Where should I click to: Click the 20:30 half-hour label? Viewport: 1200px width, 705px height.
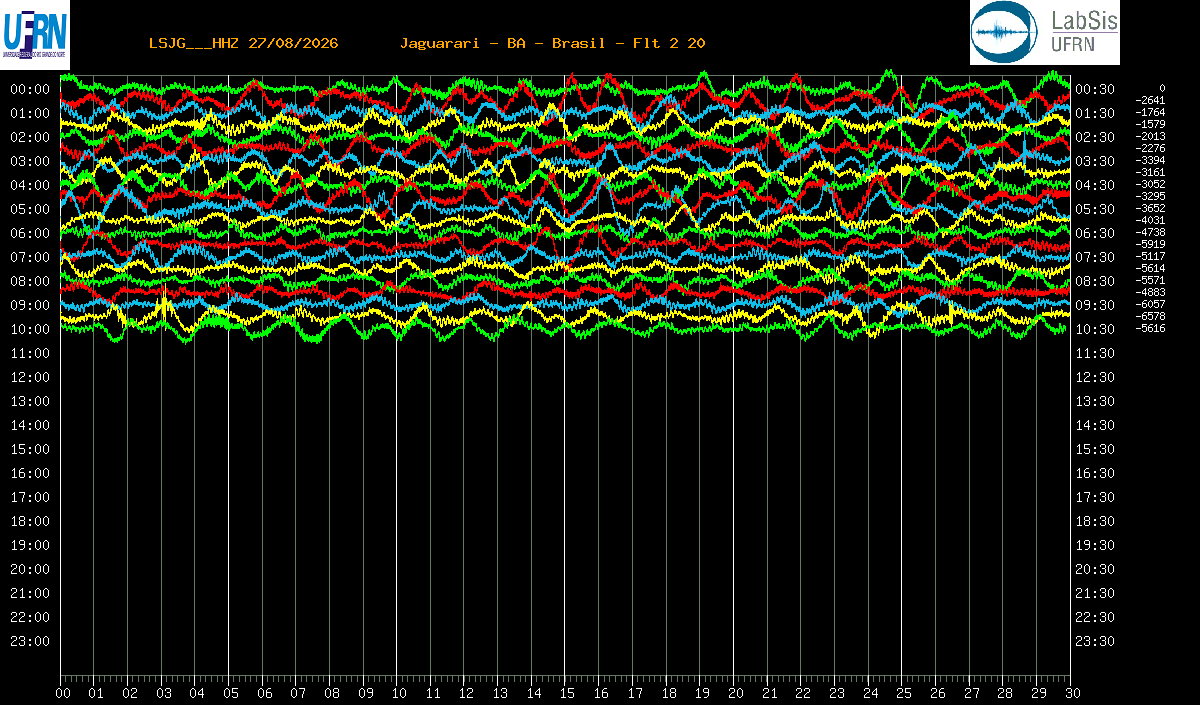click(x=1095, y=569)
